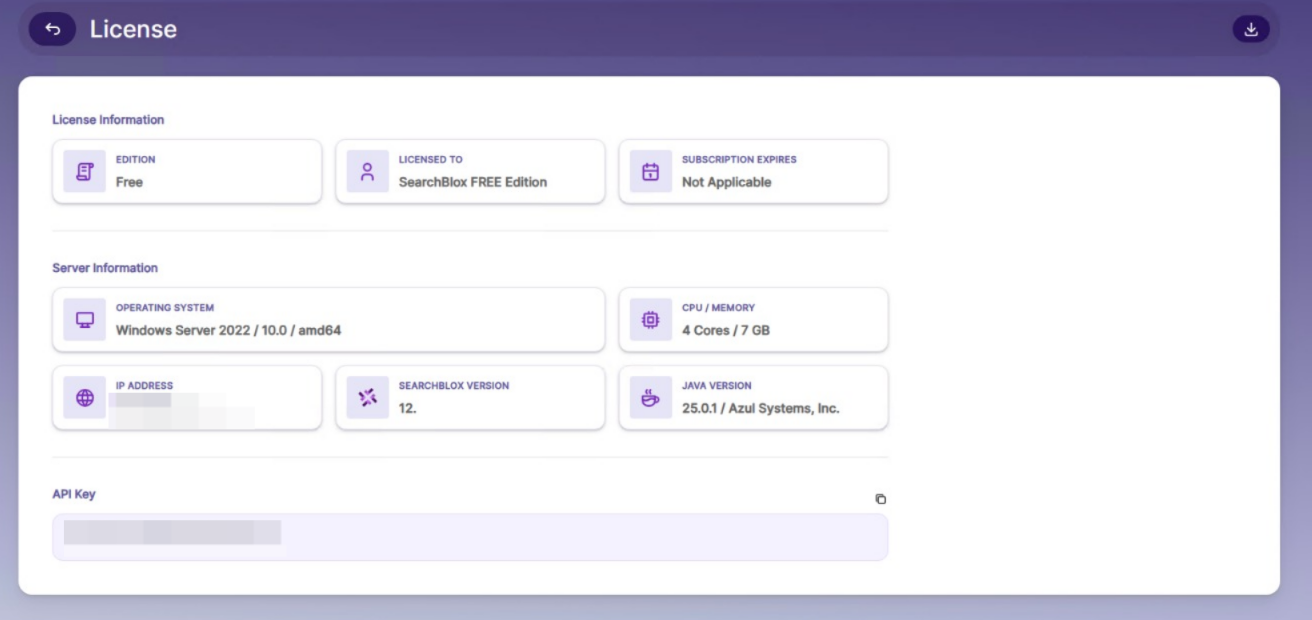The width and height of the screenshot is (1312, 620).
Task: Select the text 'SearchBlox FREE Edition'
Action: pos(473,182)
